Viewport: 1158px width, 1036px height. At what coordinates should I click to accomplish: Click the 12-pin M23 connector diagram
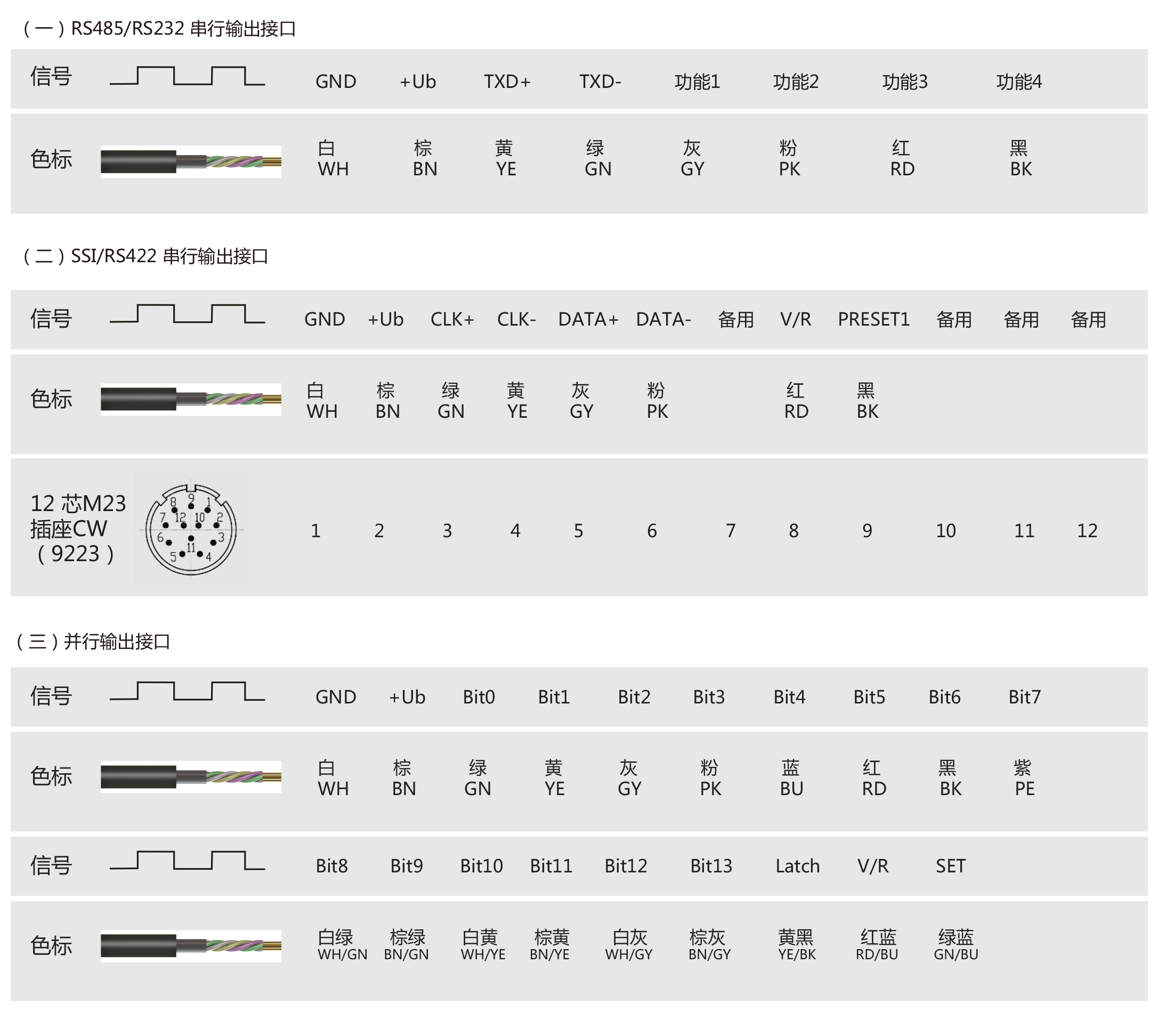(x=191, y=529)
